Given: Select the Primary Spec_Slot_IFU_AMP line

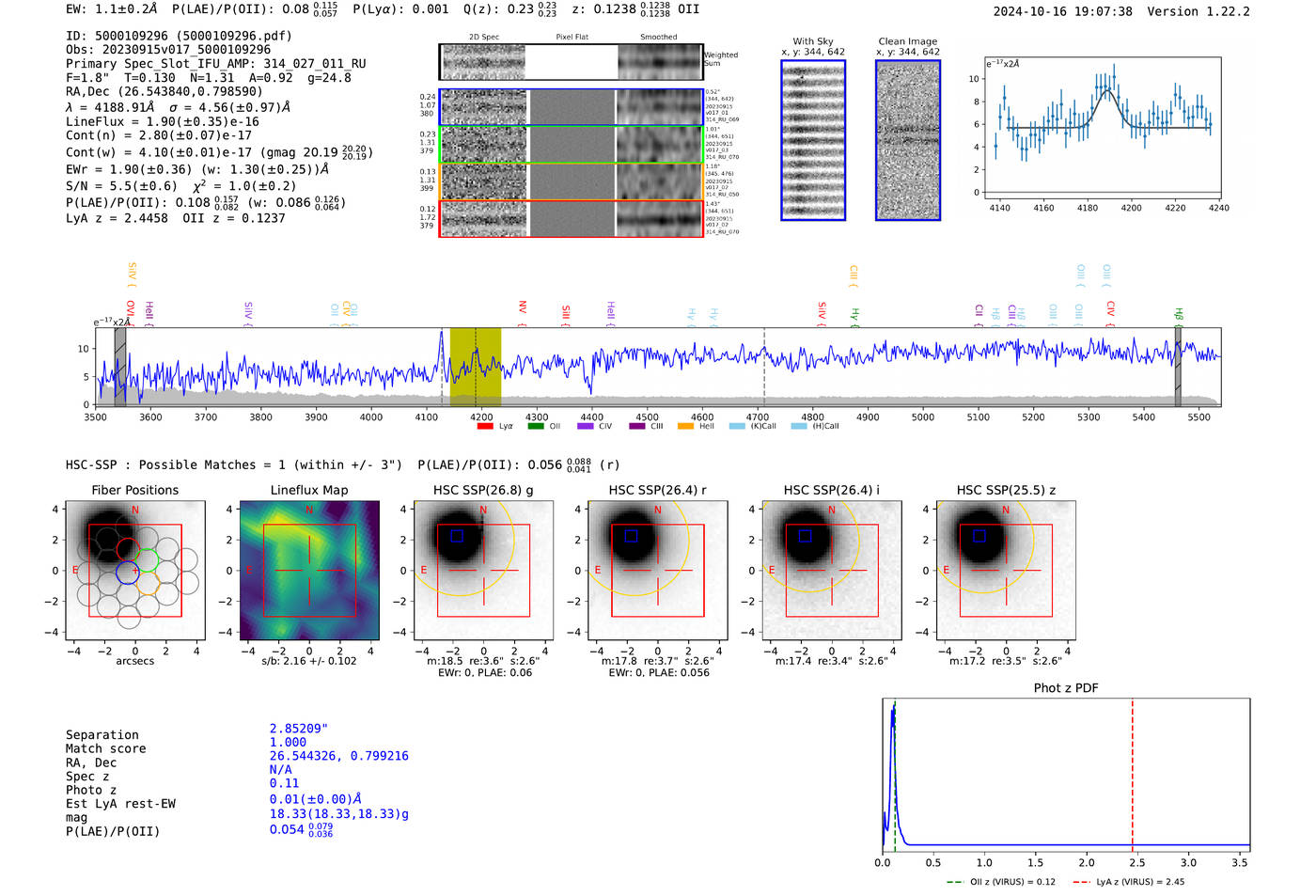Looking at the screenshot, I should click(216, 63).
